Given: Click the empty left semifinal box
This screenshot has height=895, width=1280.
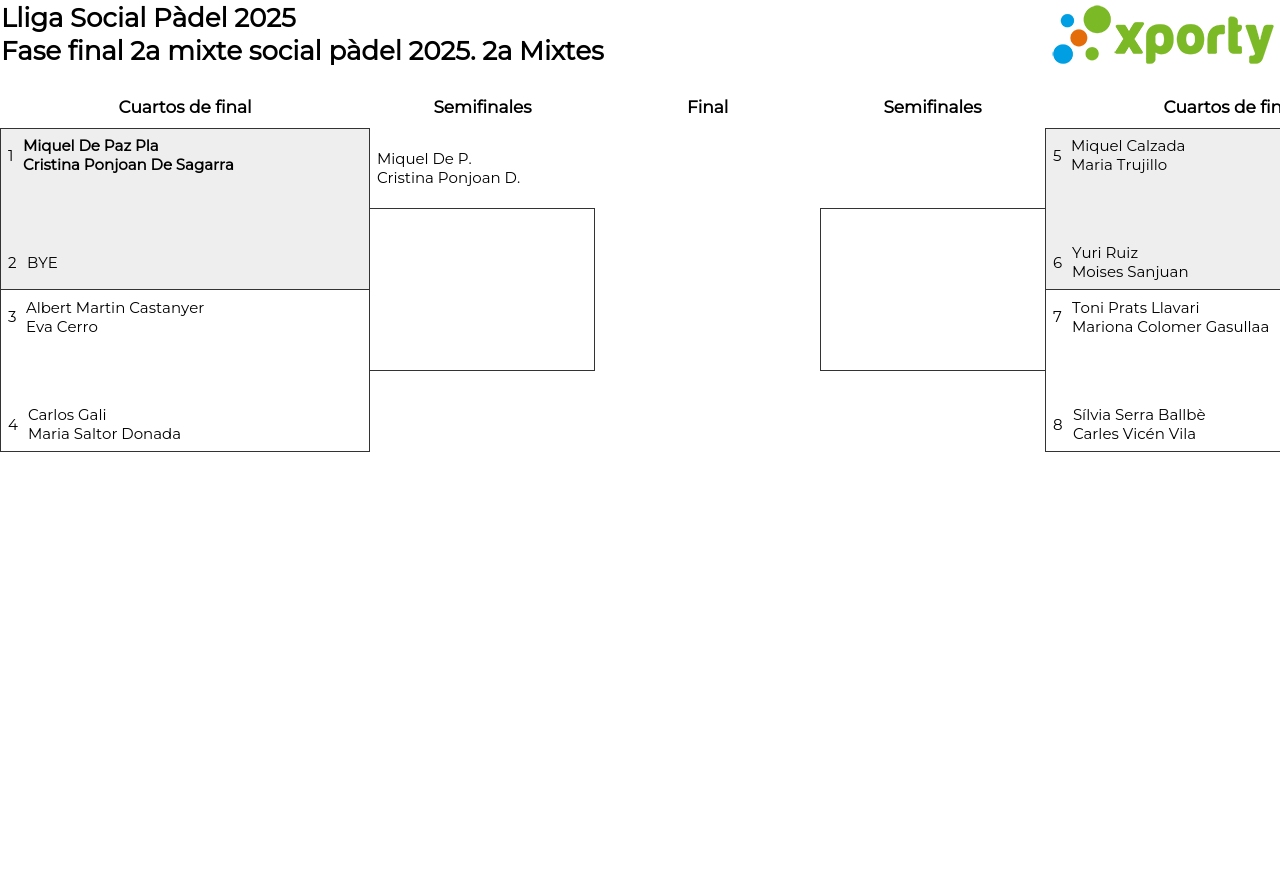Looking at the screenshot, I should coord(482,289).
